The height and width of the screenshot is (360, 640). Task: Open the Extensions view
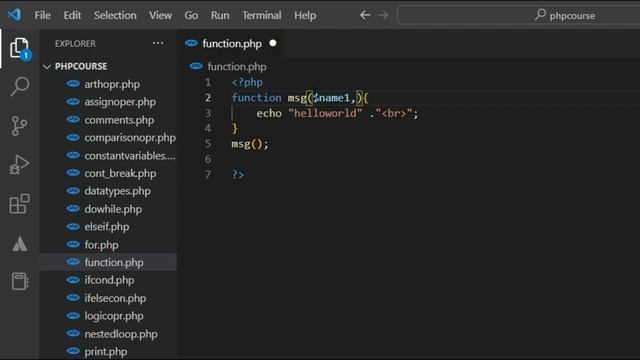(x=19, y=204)
